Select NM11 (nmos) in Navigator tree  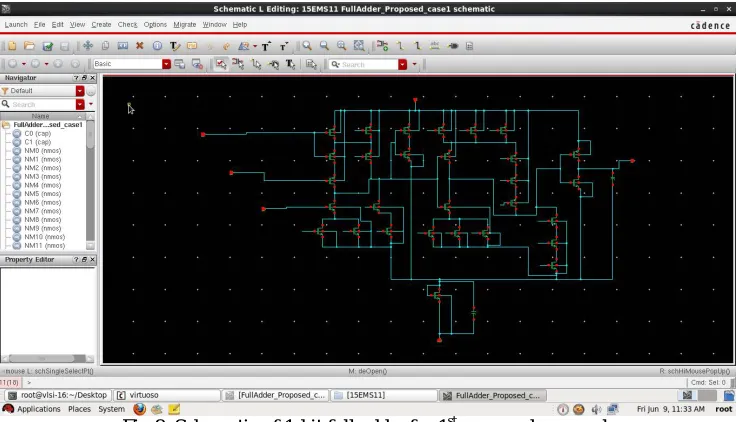click(44, 246)
